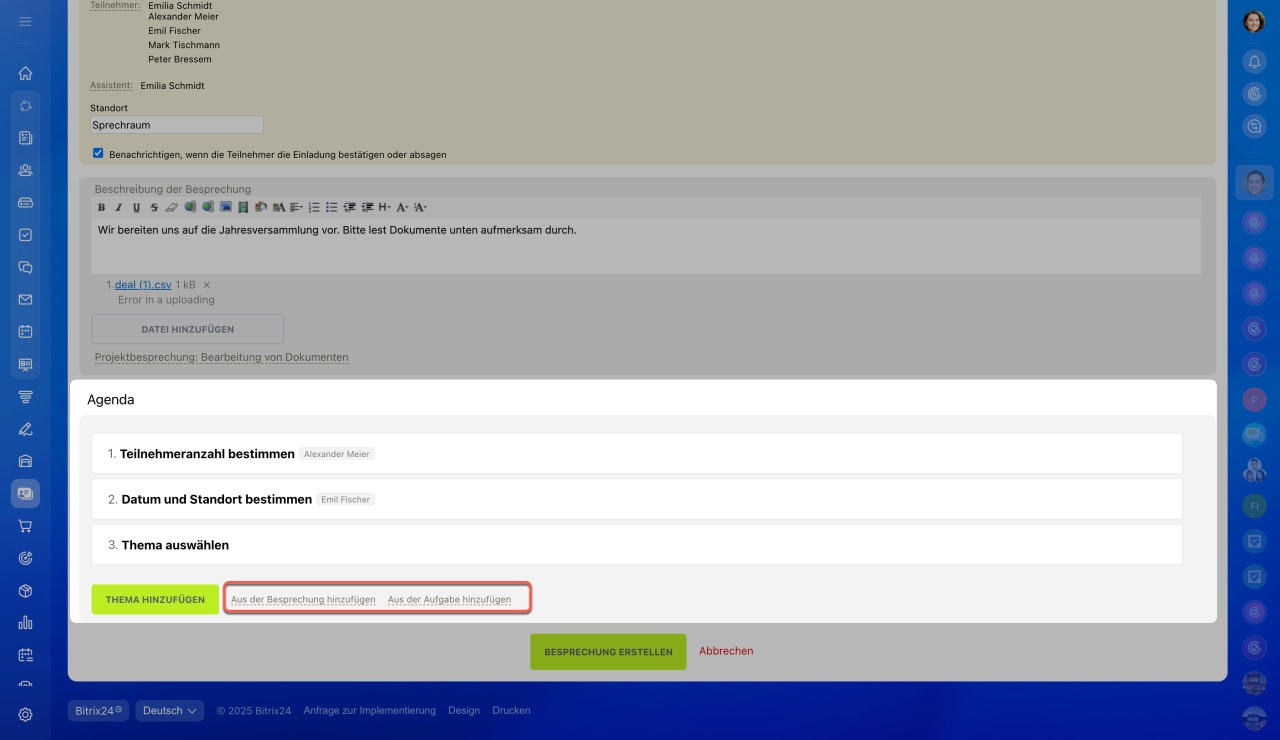Insert a video using the film icon
This screenshot has height=740, width=1280.
tap(243, 207)
